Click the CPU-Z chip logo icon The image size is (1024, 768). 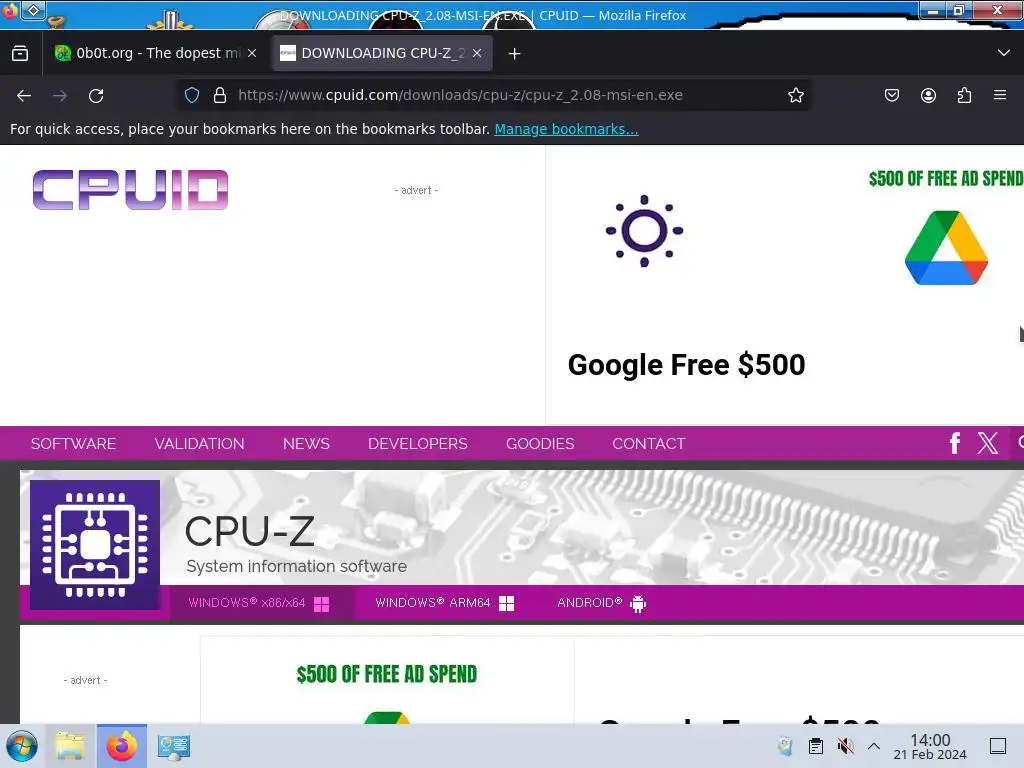point(95,545)
